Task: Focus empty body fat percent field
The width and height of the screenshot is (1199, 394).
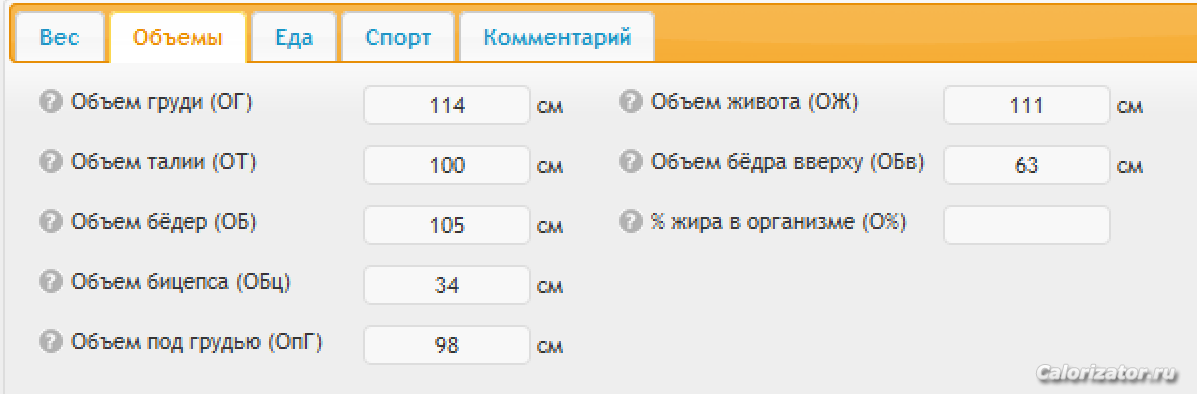Action: point(1027,225)
